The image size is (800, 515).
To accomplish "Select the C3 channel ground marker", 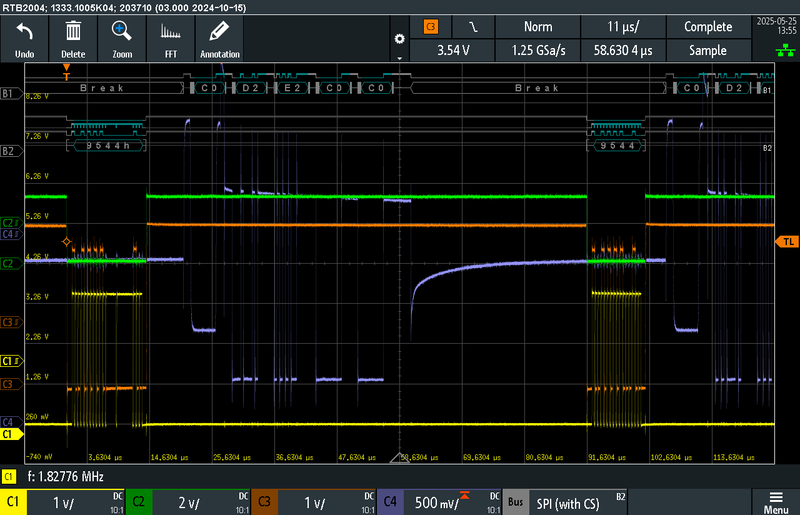I will pyautogui.click(x=11, y=384).
